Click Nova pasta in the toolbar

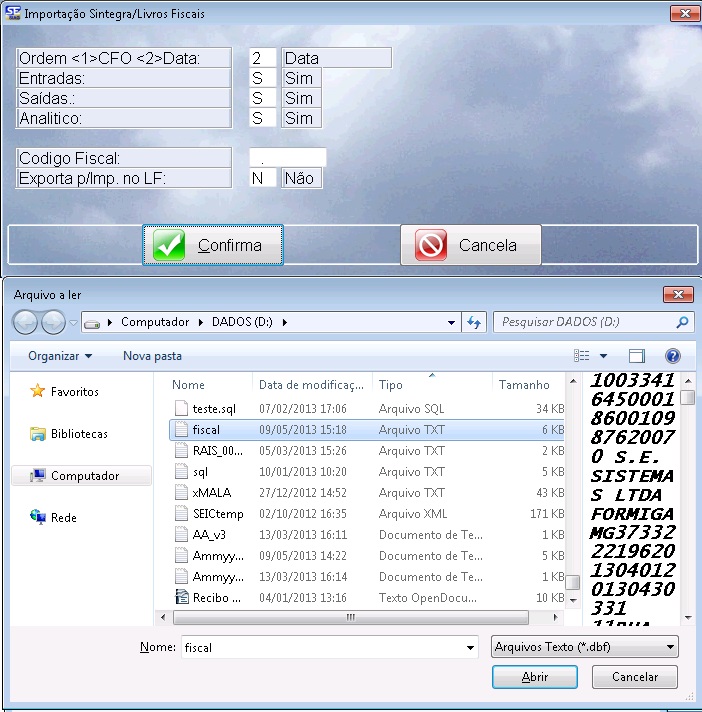pos(153,356)
